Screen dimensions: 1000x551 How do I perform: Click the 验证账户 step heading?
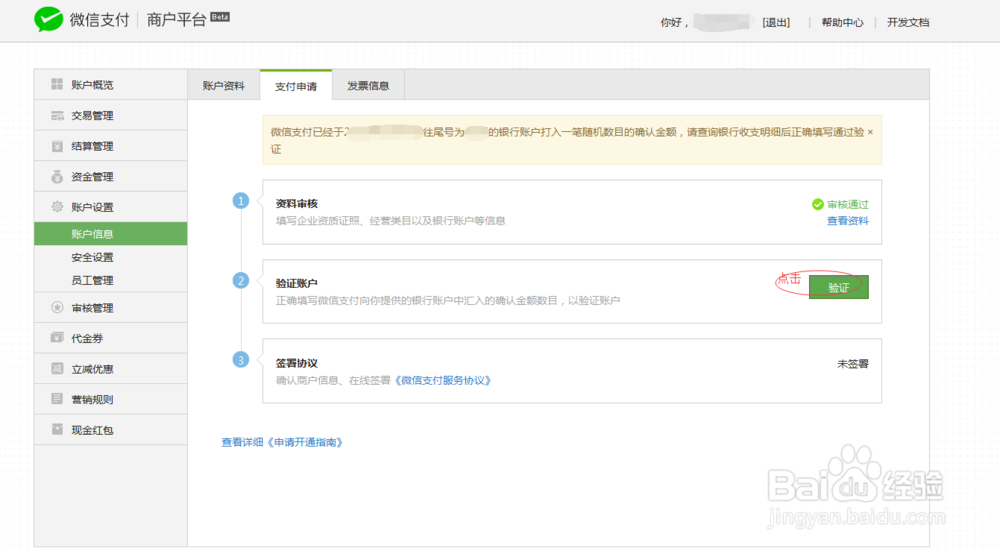pos(297,283)
